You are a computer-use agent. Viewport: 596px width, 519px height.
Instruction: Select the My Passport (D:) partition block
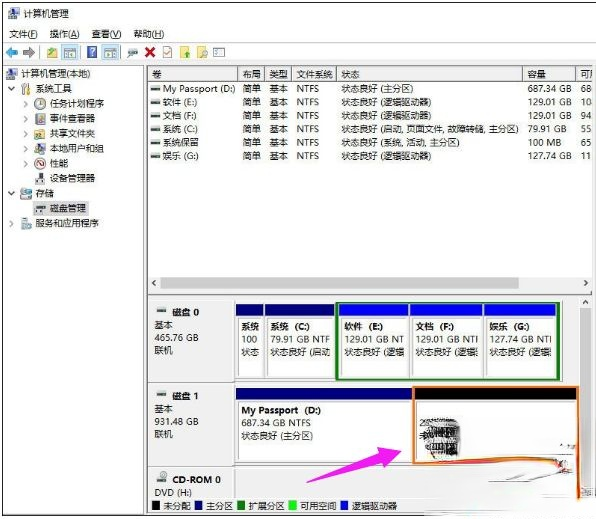tap(324, 424)
